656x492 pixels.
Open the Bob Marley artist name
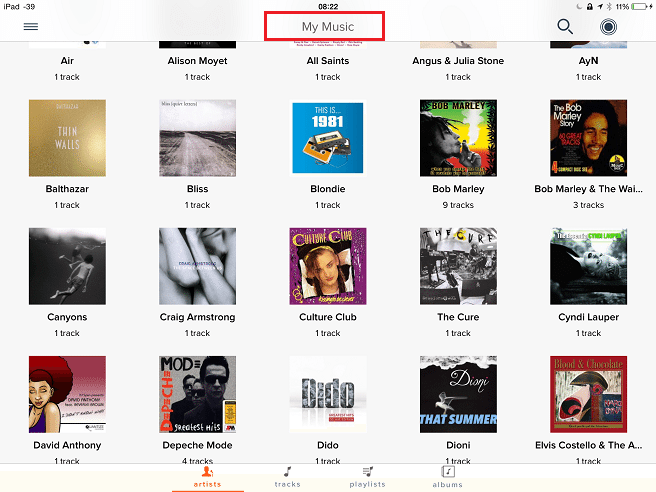[x=458, y=189]
